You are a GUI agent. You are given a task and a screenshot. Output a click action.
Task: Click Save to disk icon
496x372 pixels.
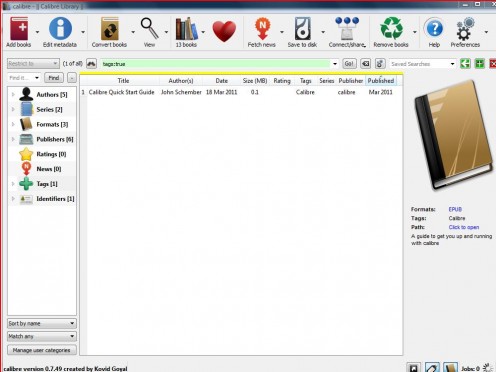303,29
